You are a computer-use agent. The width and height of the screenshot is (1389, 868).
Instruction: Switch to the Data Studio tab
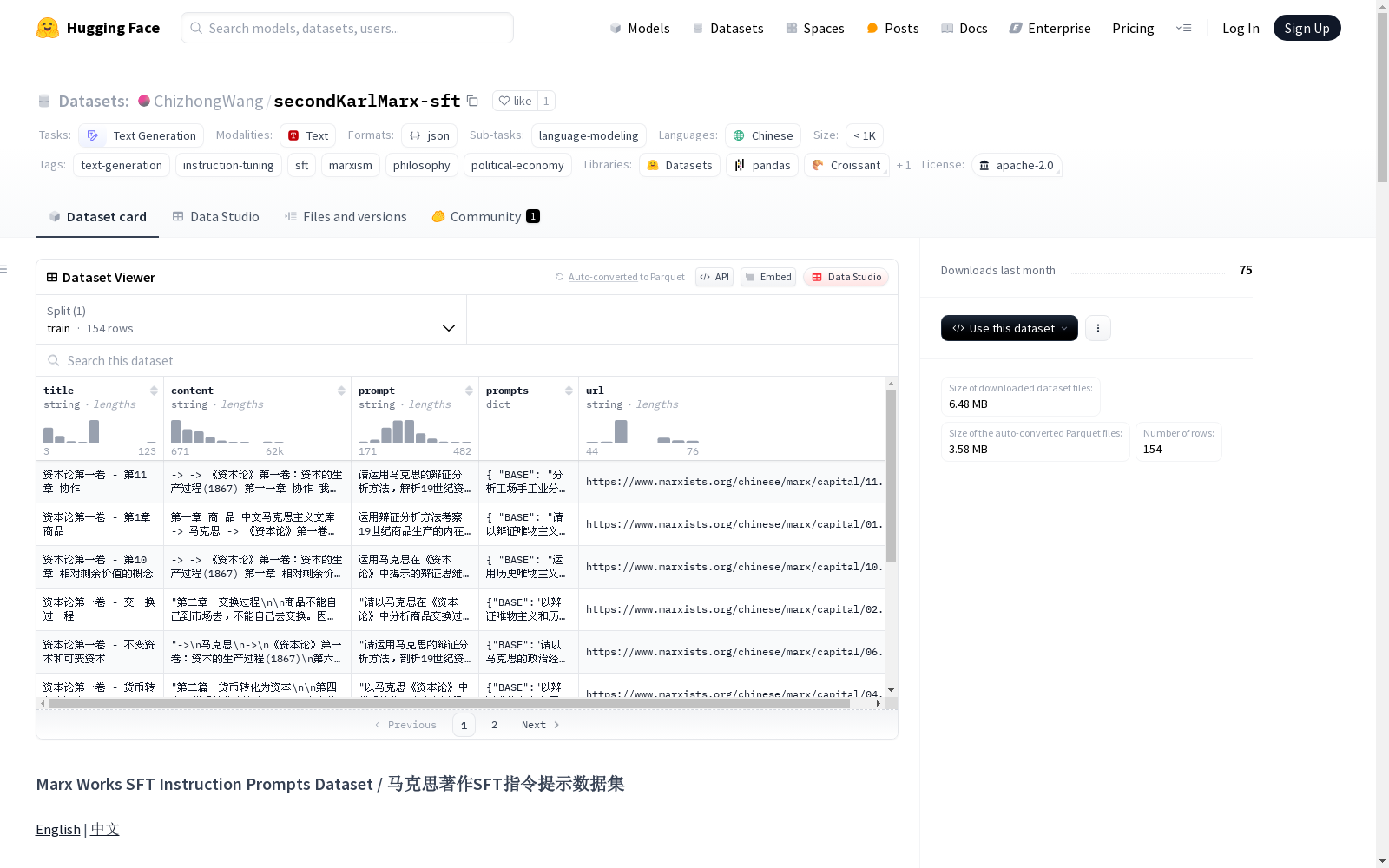tap(216, 216)
